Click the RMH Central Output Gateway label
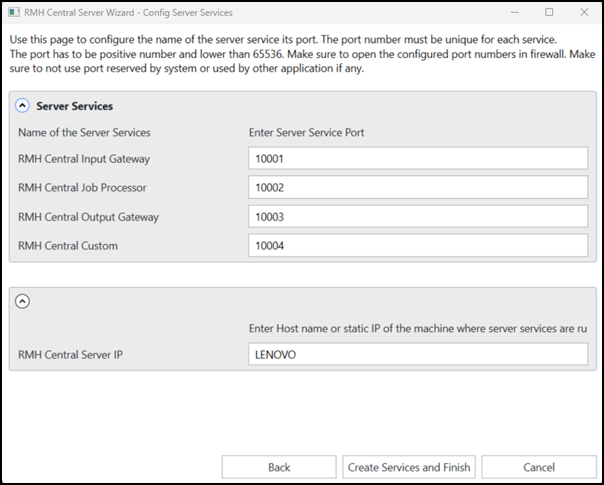This screenshot has height=485, width=604. click(88, 217)
